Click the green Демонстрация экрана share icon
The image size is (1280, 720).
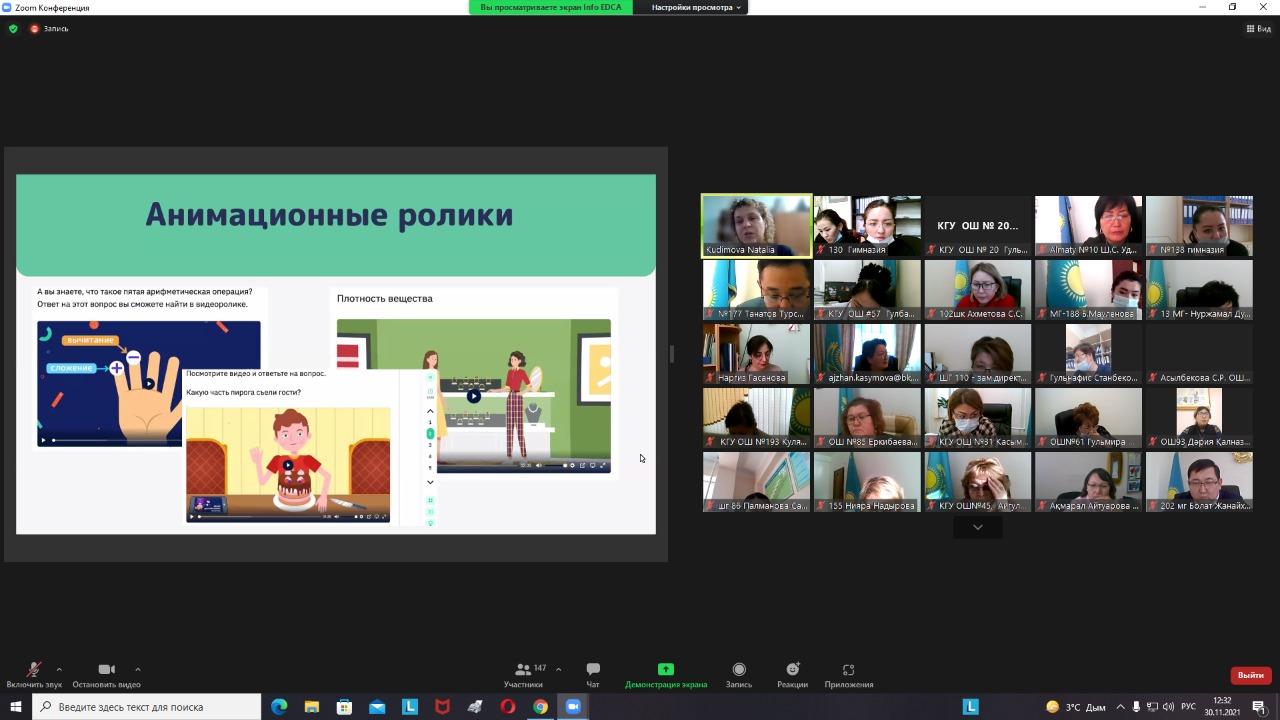tap(665, 669)
